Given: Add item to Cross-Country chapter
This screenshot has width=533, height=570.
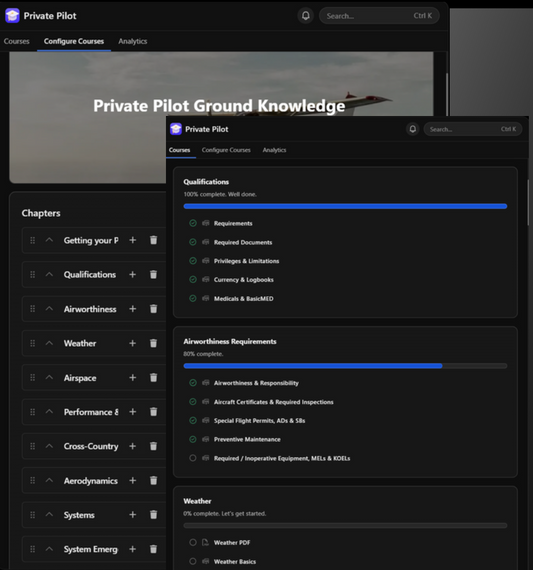Looking at the screenshot, I should point(133,446).
